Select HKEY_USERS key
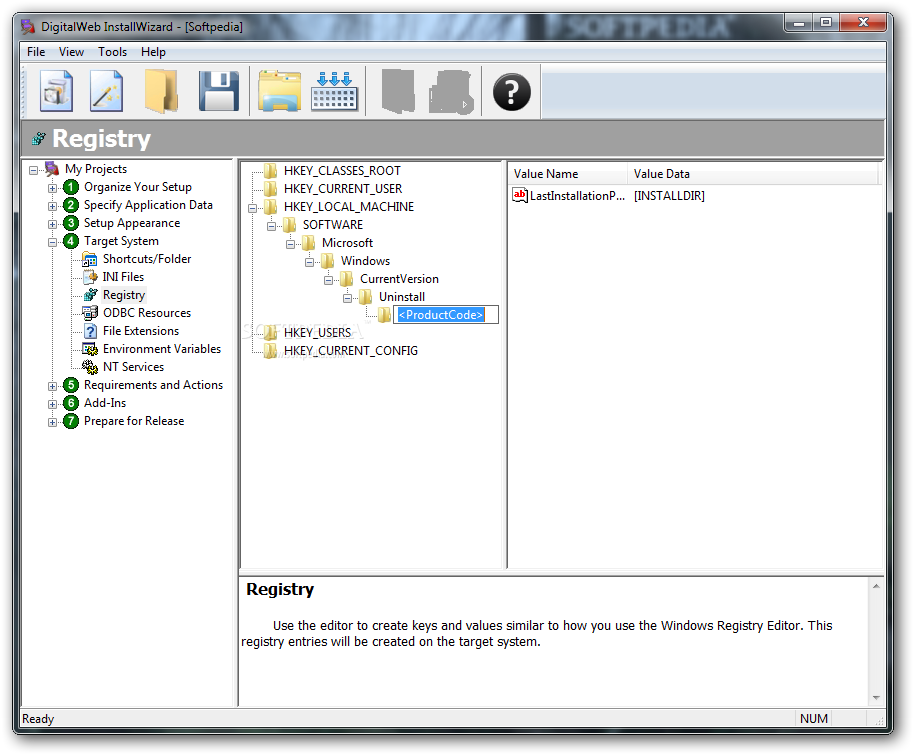Image resolution: width=914 pixels, height=755 pixels. click(x=317, y=333)
